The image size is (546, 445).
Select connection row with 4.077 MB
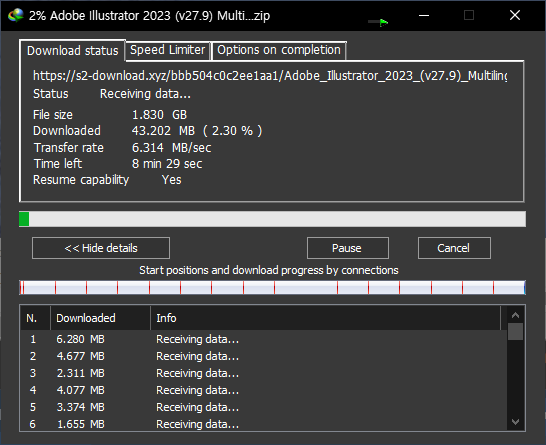[x=263, y=390]
